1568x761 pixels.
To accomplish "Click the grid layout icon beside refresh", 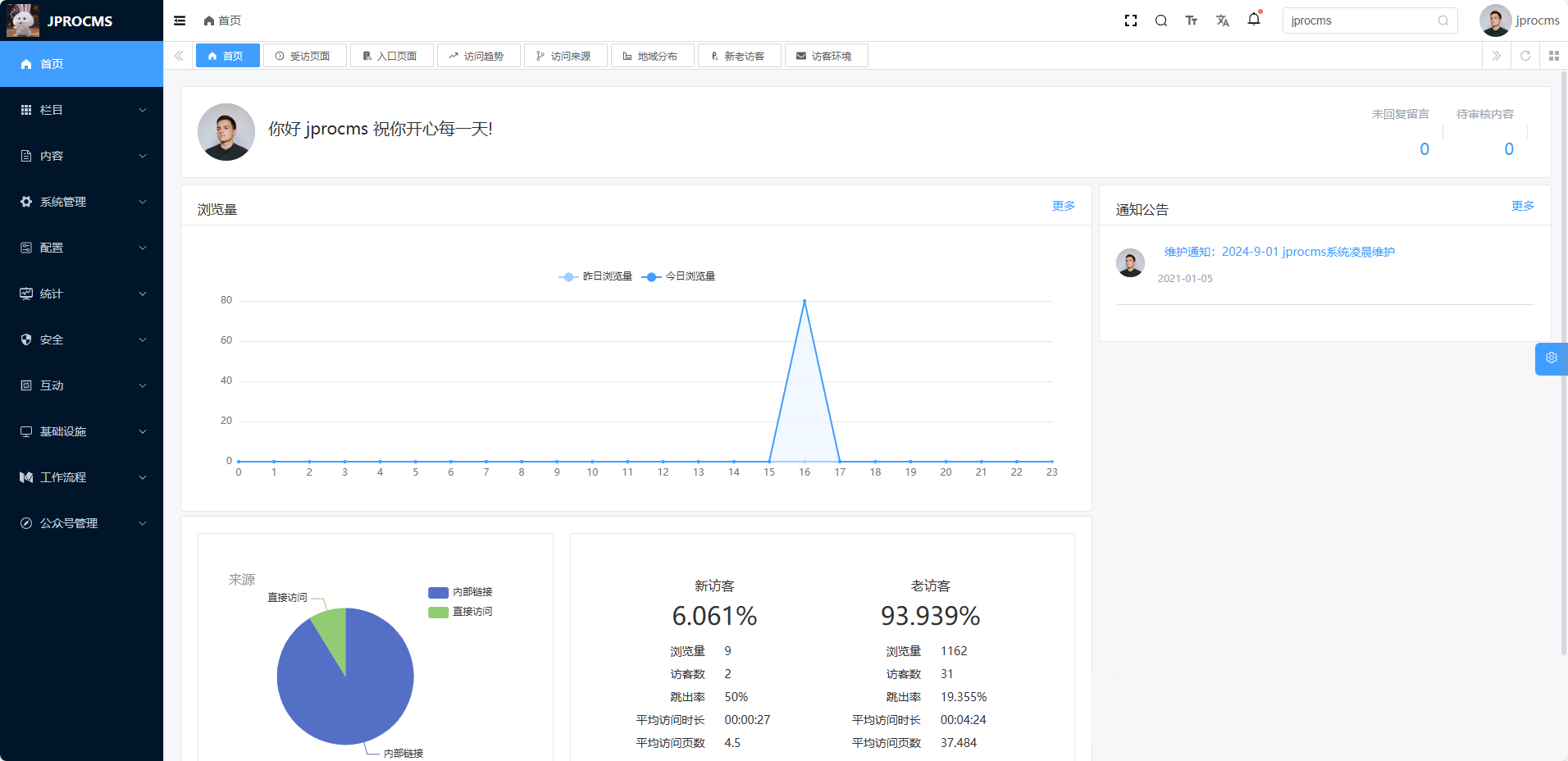I will pyautogui.click(x=1554, y=56).
